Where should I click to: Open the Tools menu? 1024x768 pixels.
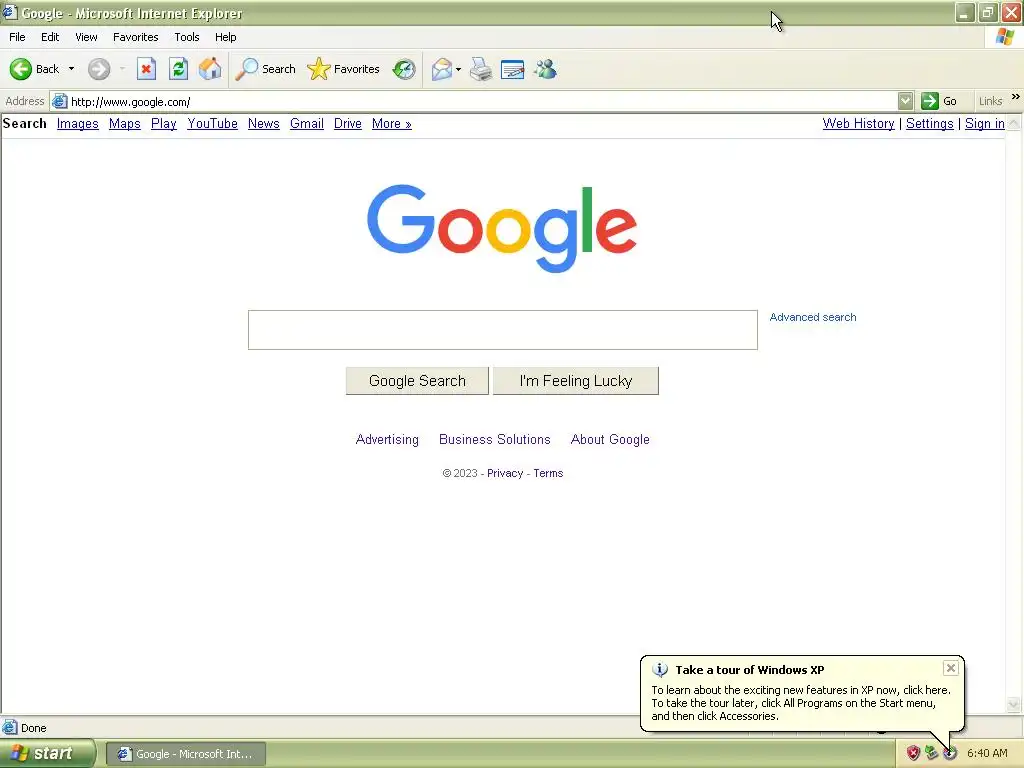[187, 37]
